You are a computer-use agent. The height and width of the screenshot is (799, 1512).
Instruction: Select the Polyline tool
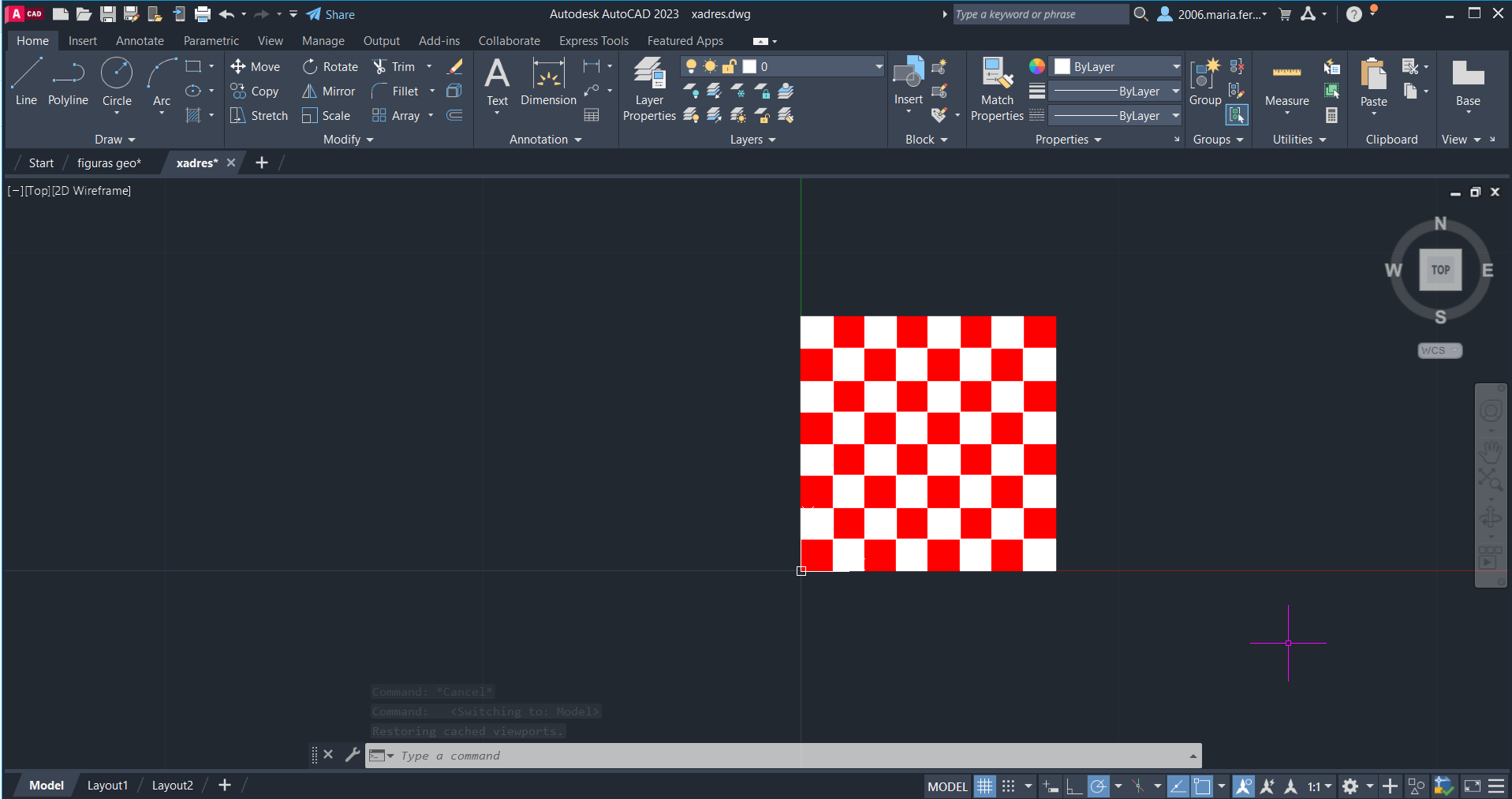tap(68, 82)
